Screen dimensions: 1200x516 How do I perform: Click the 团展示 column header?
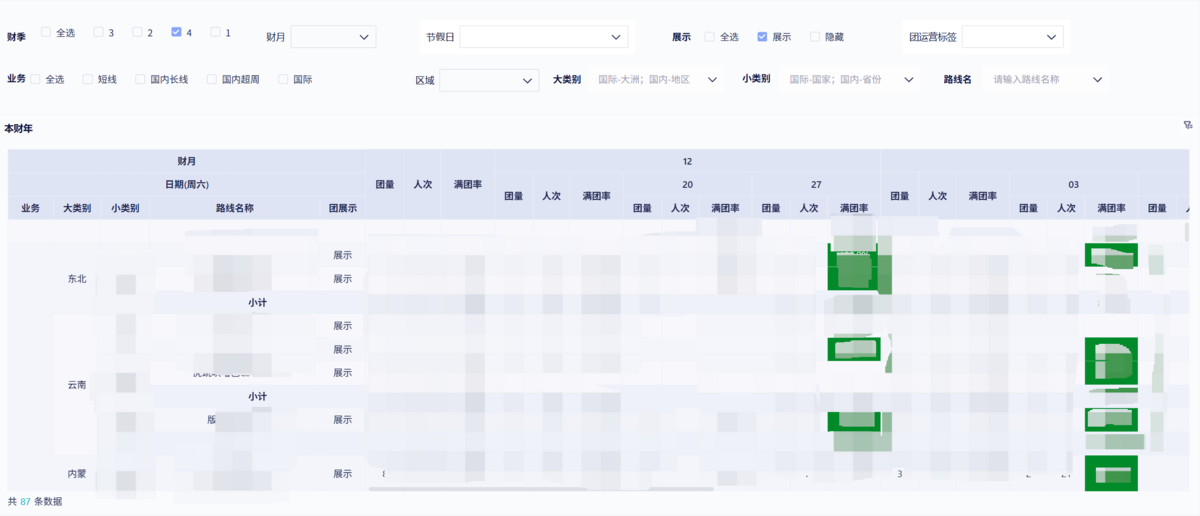343,208
